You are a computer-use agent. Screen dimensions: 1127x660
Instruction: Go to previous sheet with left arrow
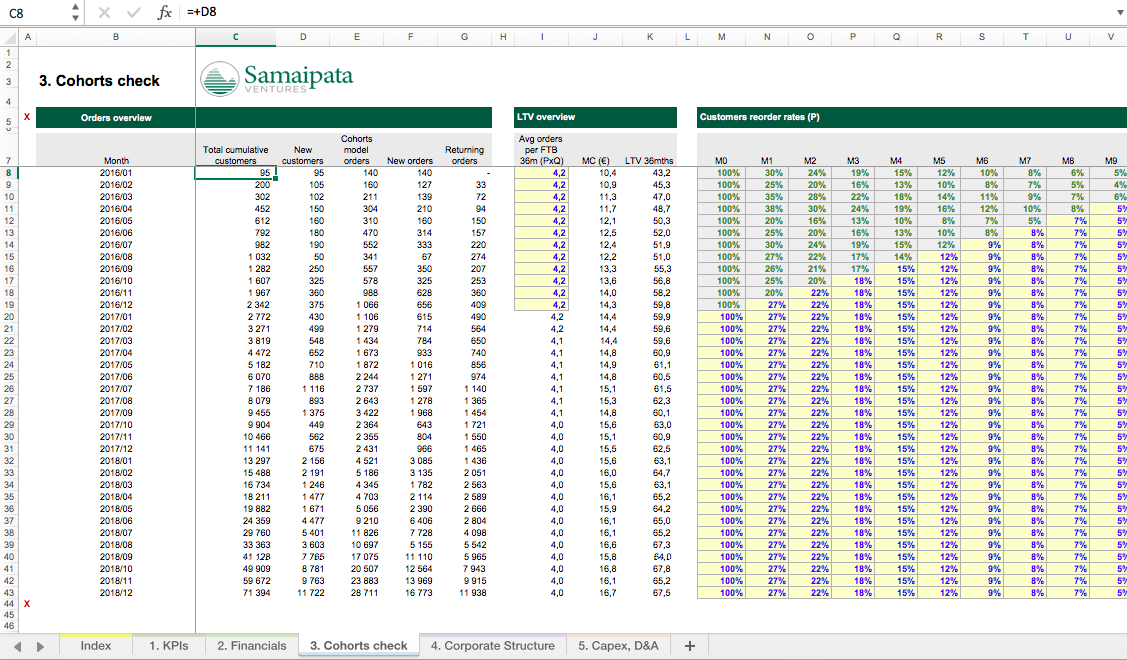point(17,646)
